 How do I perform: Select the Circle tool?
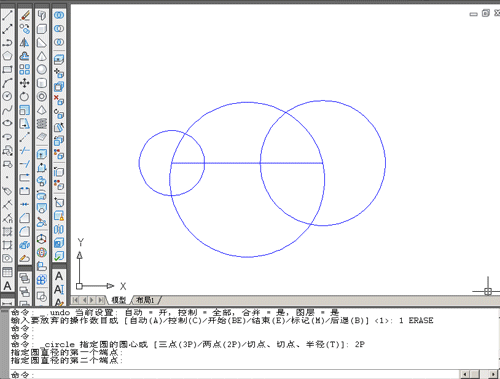[x=7, y=96]
